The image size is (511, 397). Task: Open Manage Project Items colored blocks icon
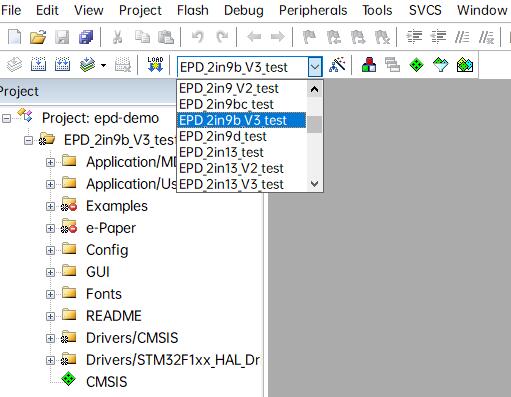[x=369, y=64]
